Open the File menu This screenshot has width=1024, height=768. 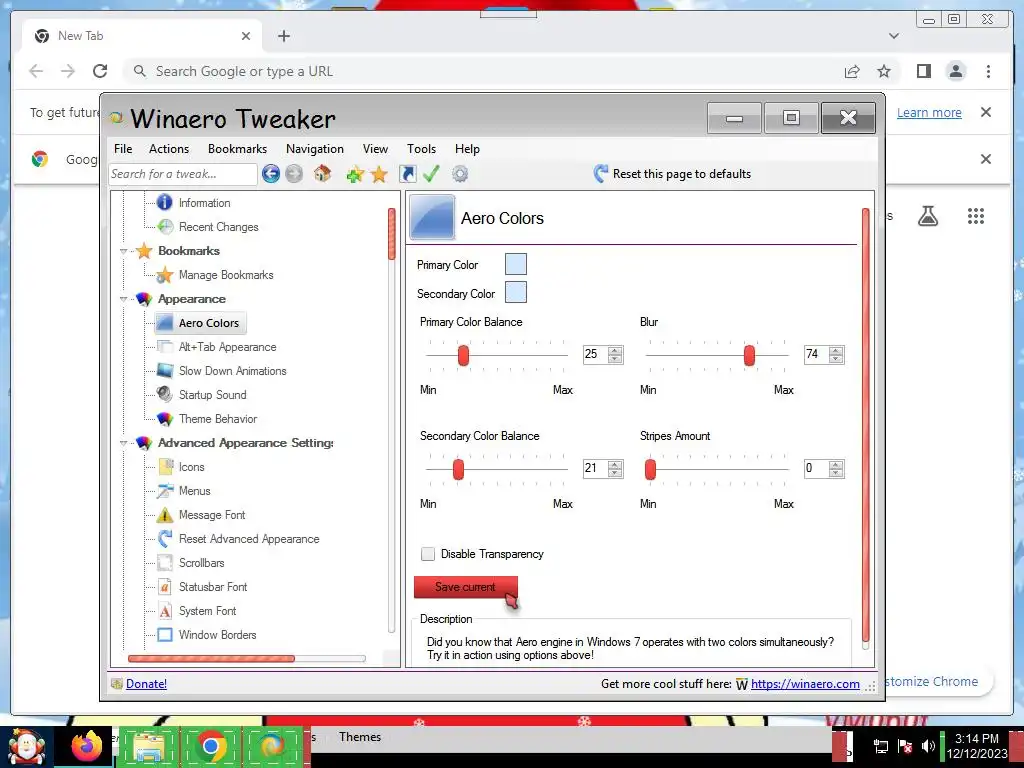point(123,149)
